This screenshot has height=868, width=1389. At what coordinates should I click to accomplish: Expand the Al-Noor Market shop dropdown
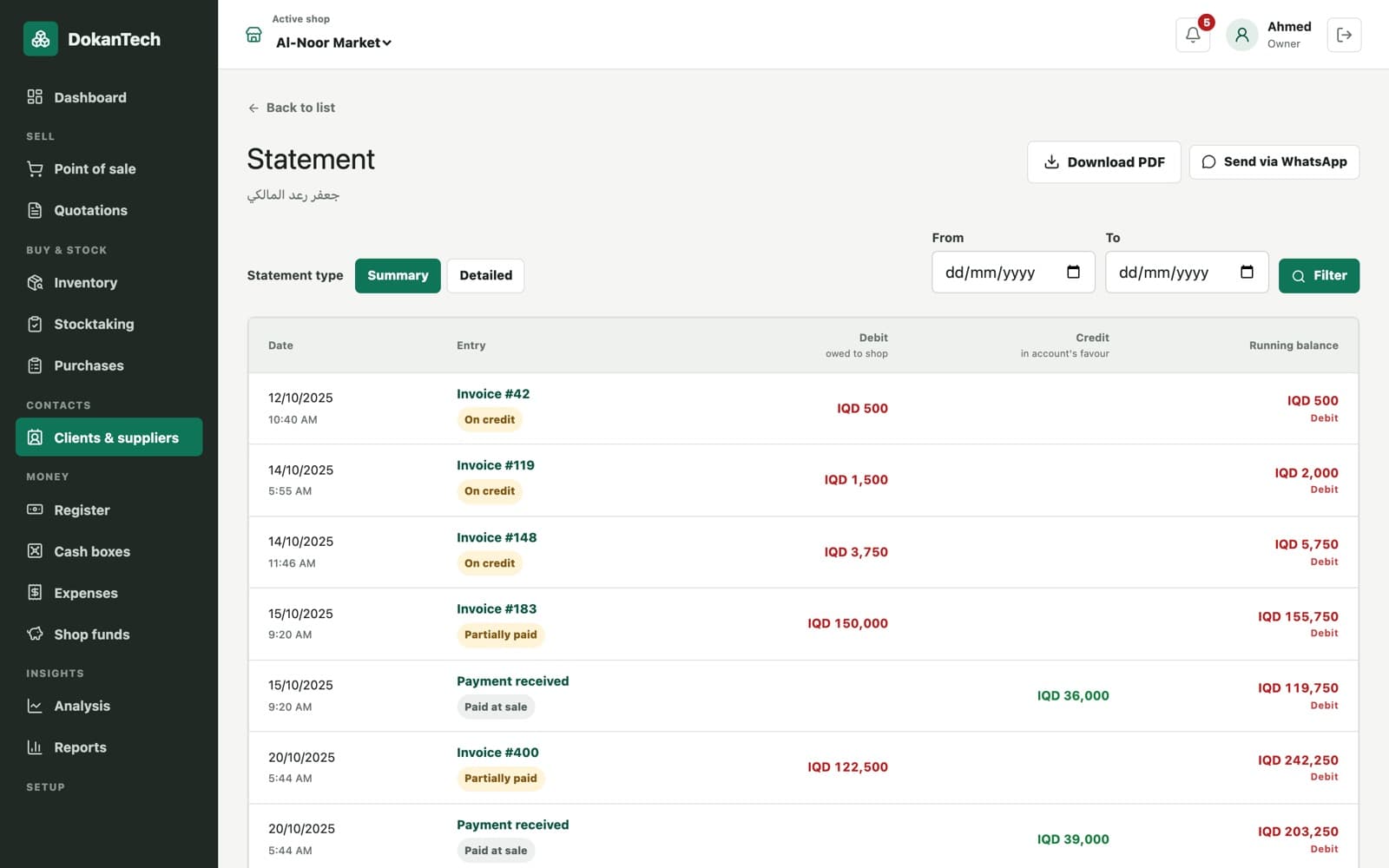pyautogui.click(x=333, y=43)
